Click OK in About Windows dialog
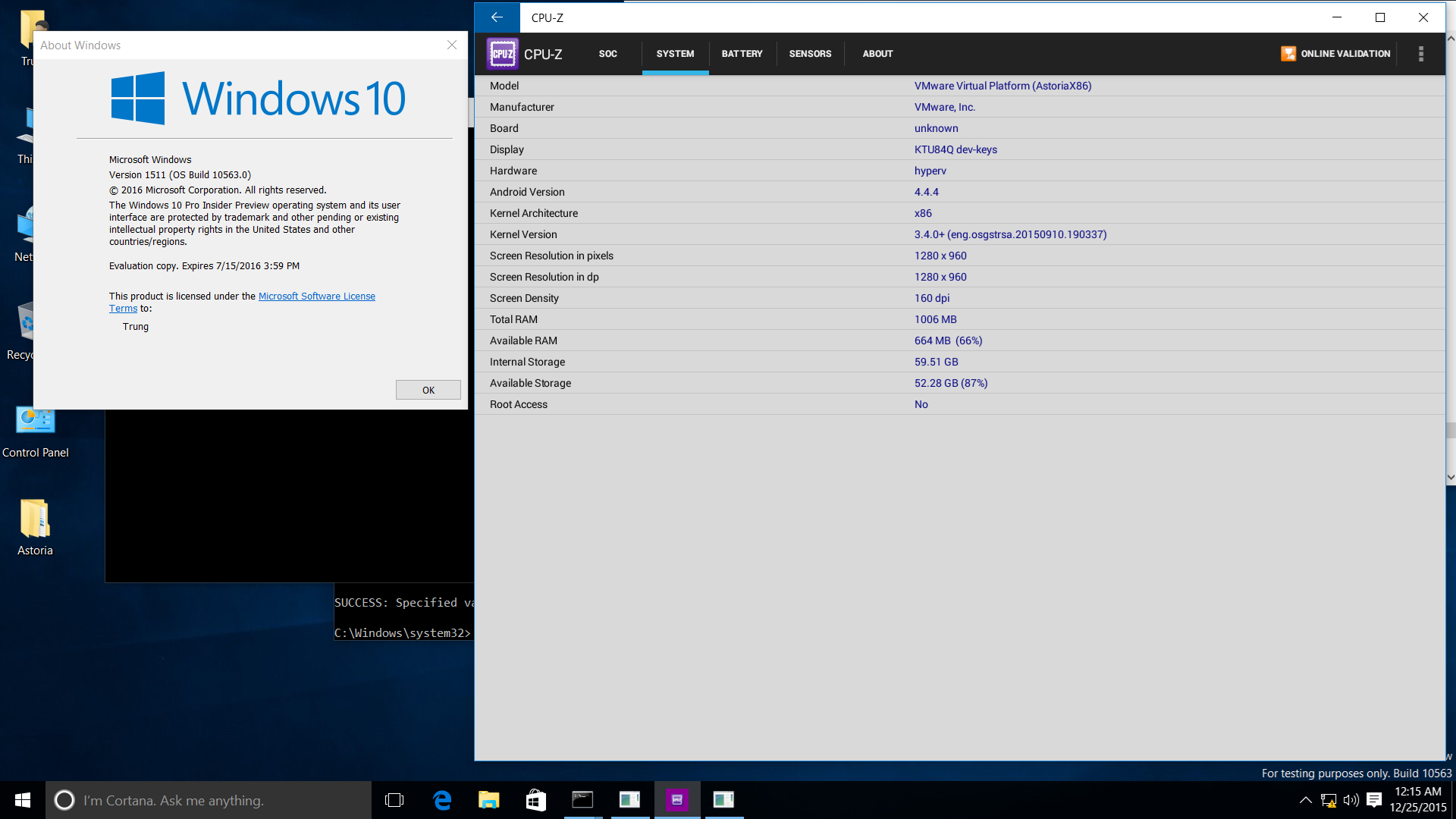The height and width of the screenshot is (819, 1456). [x=428, y=390]
